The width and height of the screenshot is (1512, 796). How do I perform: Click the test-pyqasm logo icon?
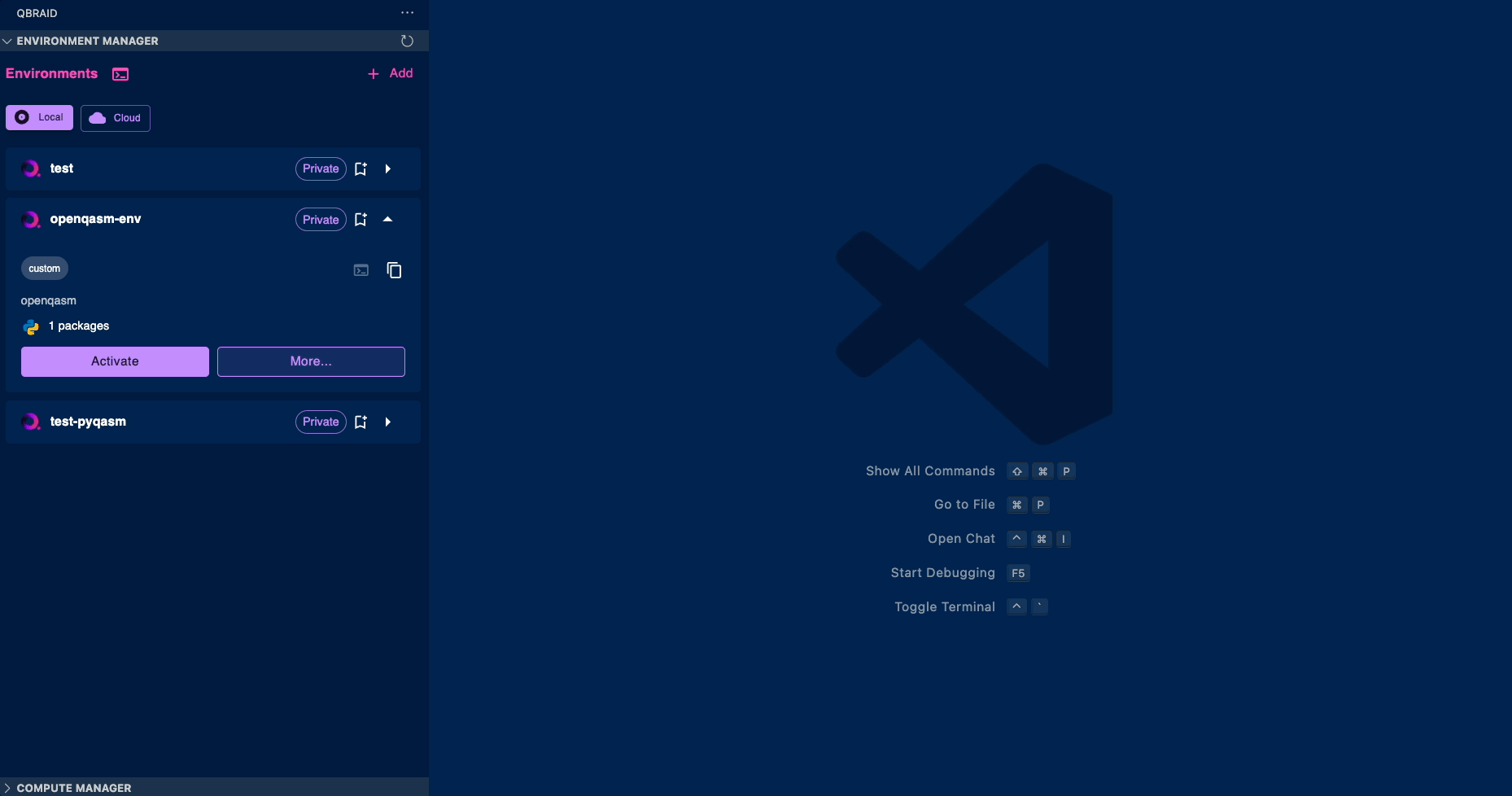[31, 422]
